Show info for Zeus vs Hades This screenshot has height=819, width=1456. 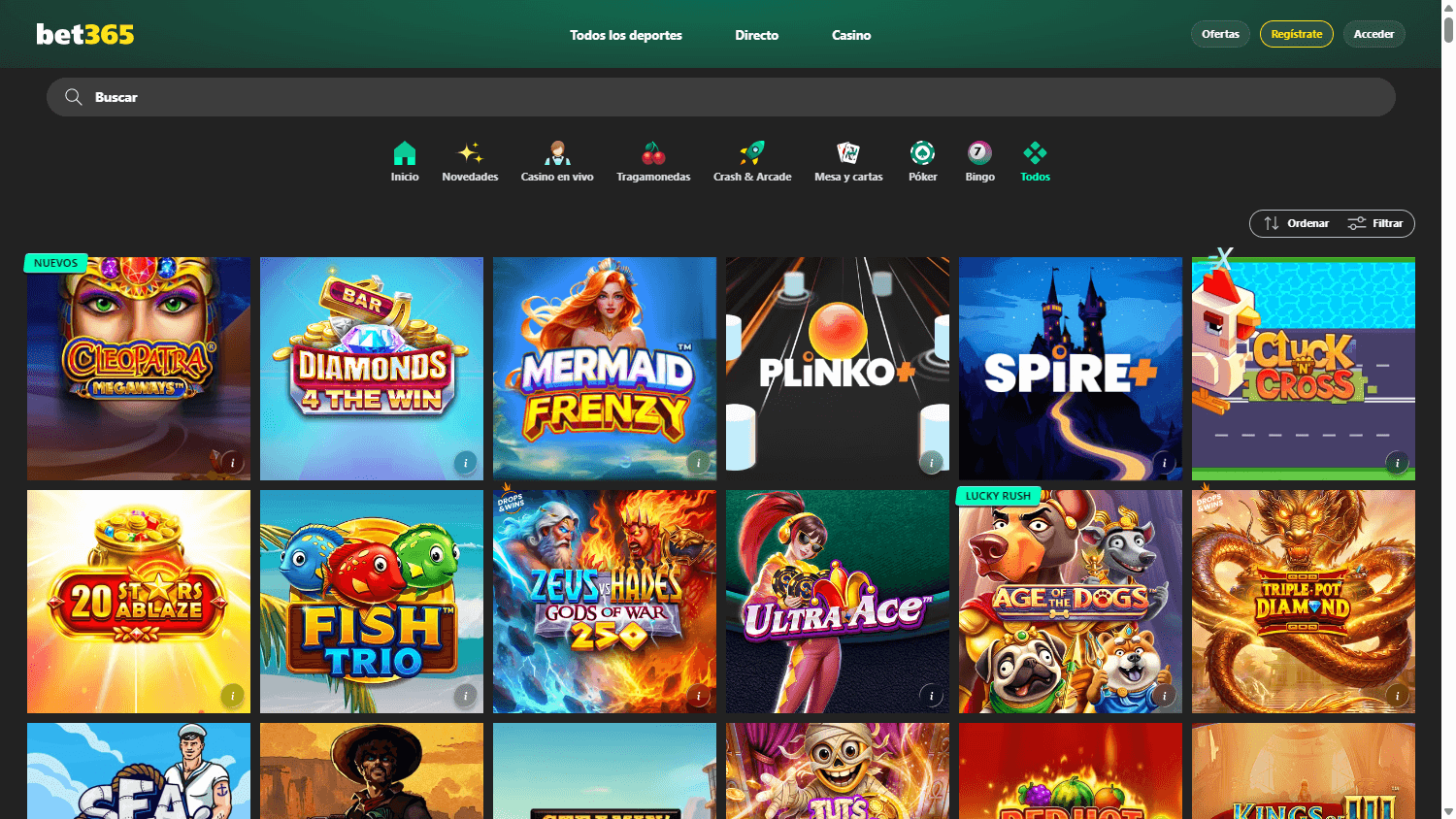(698, 696)
